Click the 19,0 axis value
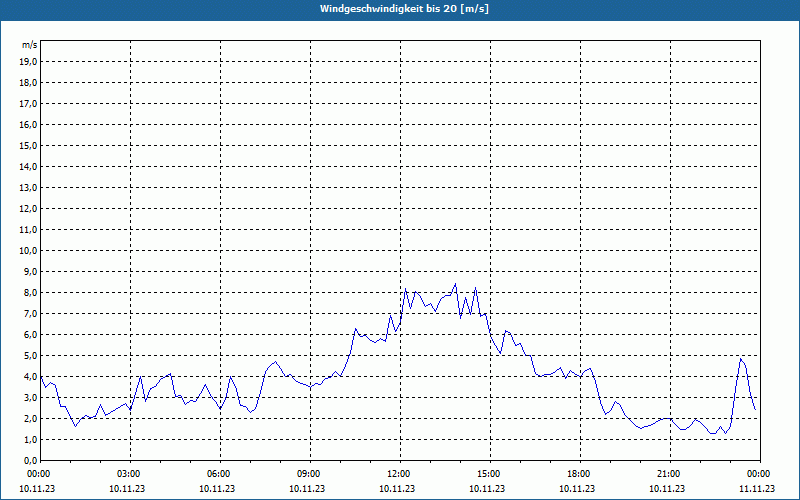The width and height of the screenshot is (800, 500). click(28, 62)
